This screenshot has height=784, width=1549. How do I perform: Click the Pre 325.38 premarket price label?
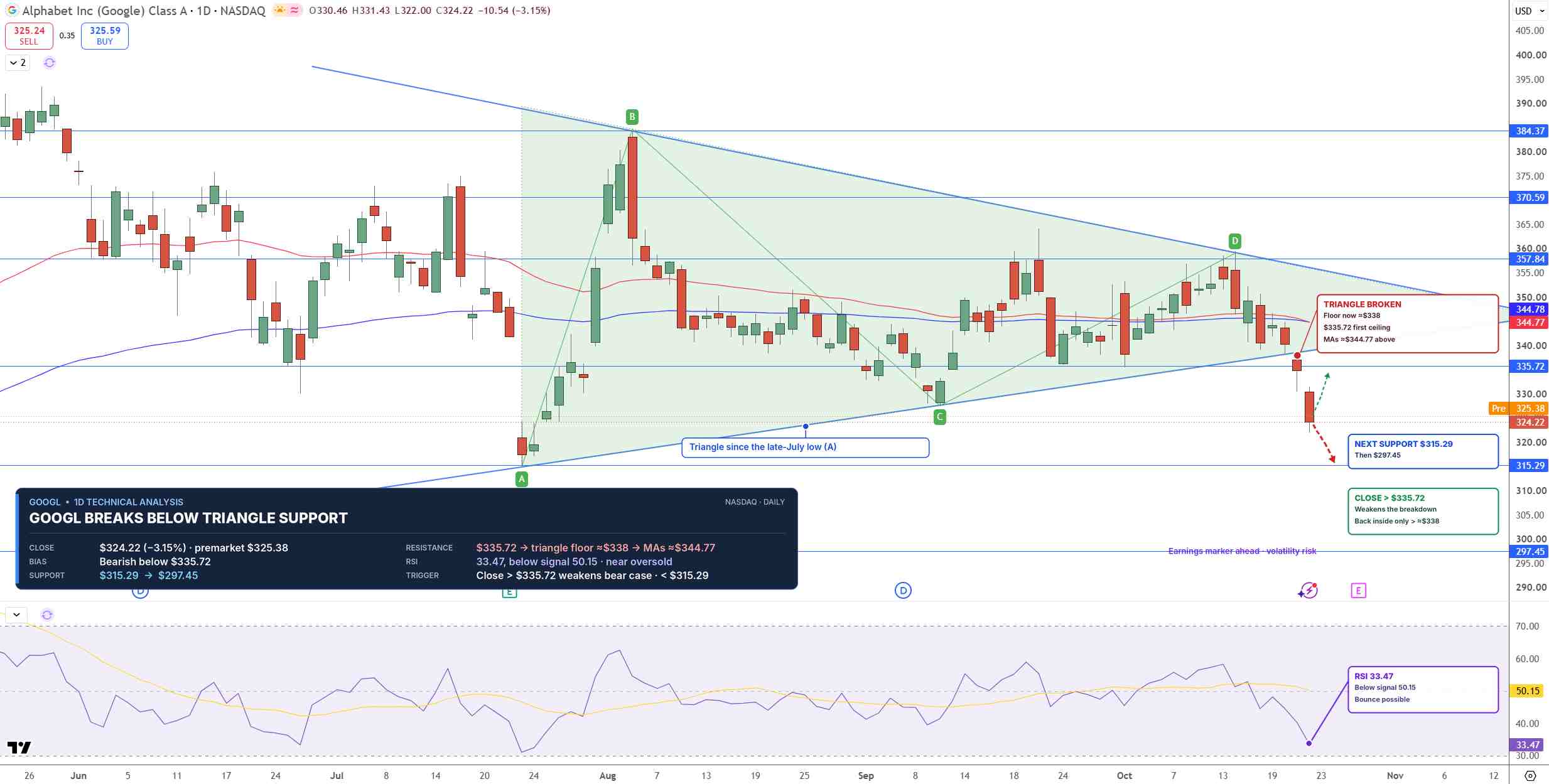pyautogui.click(x=1518, y=409)
